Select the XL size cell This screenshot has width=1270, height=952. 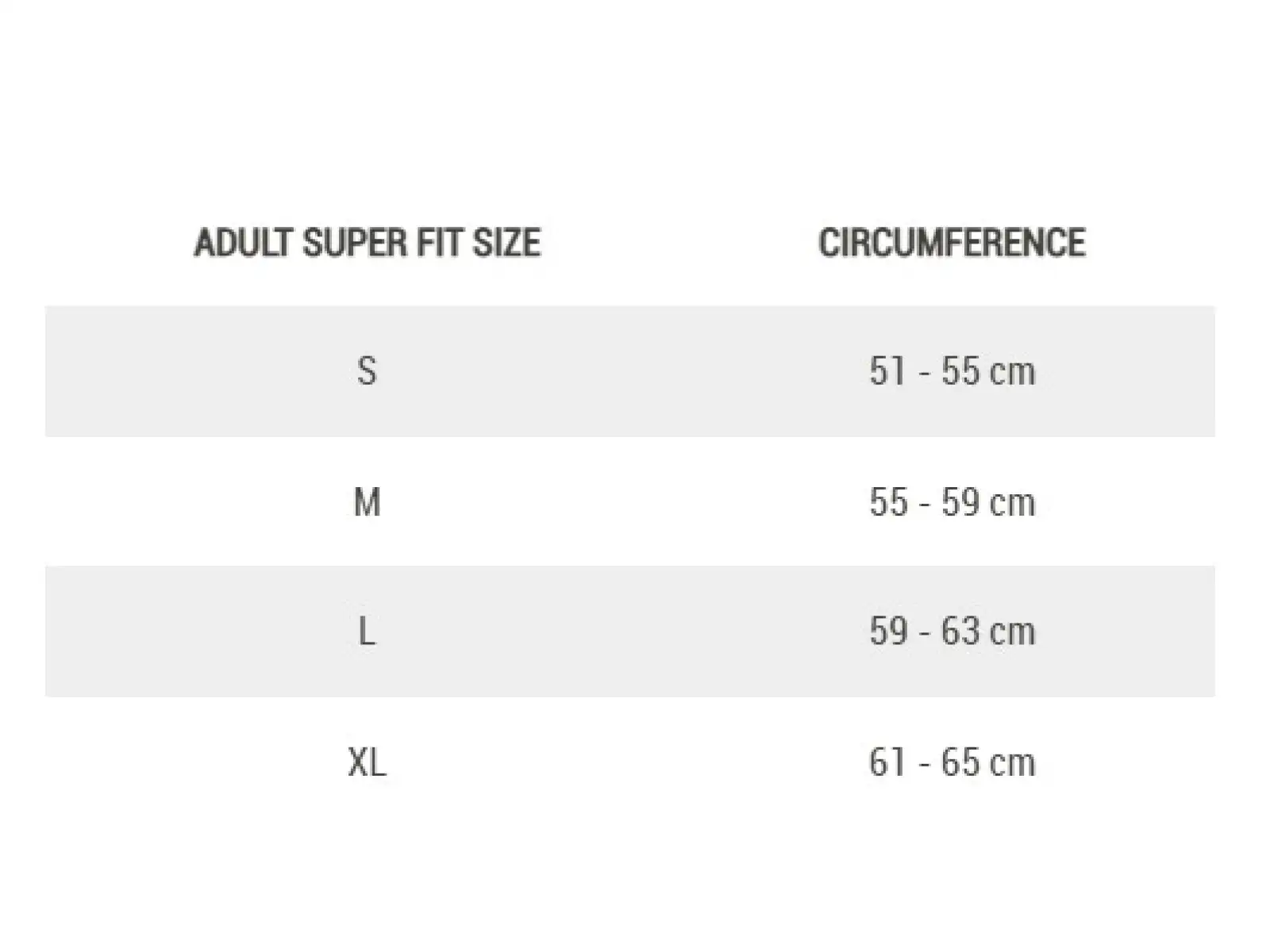[x=367, y=762]
